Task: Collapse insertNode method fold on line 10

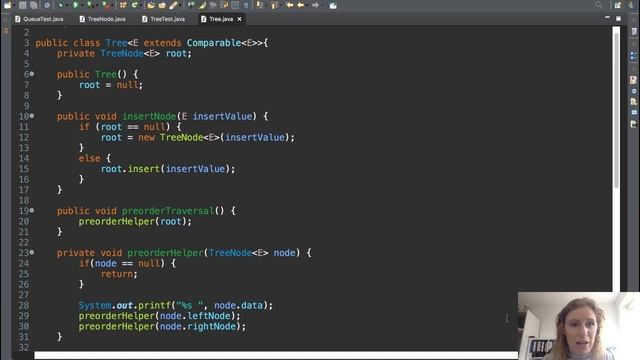Action: point(32,116)
